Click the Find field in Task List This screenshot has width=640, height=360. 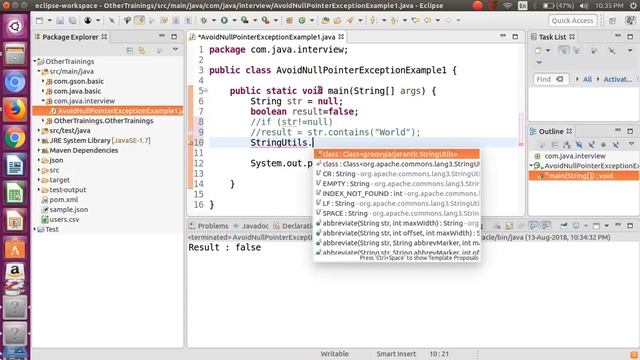click(x=551, y=79)
